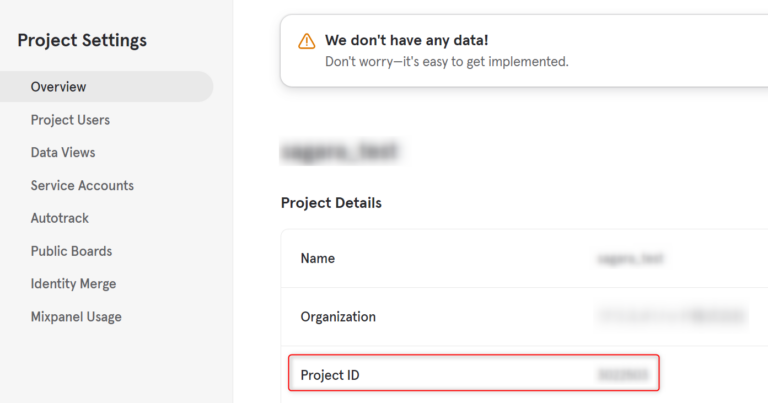Screen dimensions: 768x403
Task: Click the Project Settings heading
Action: coord(82,41)
